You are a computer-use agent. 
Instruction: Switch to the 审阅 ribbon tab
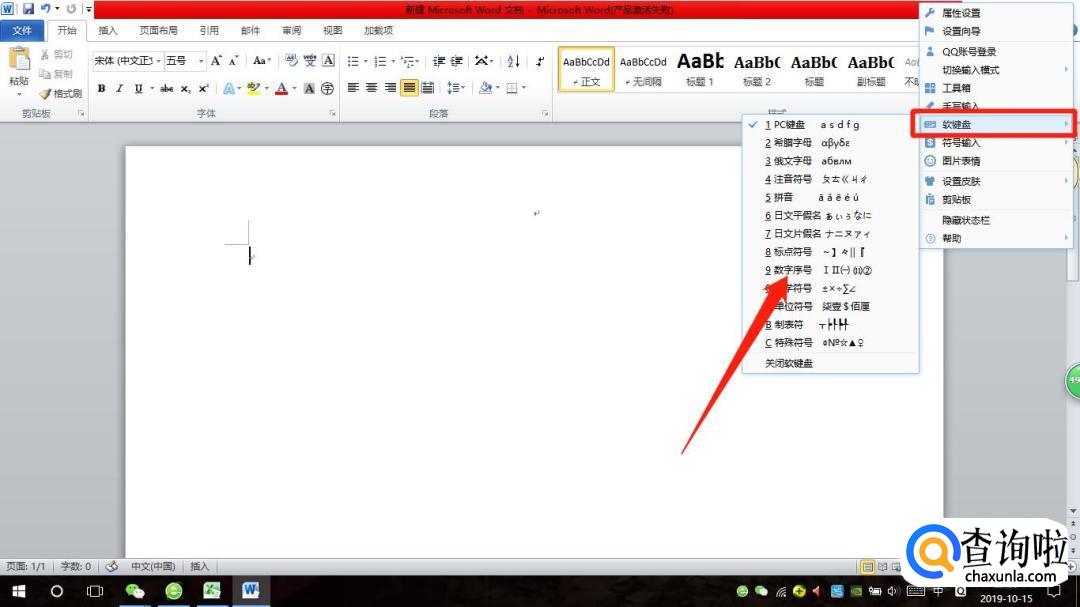point(291,30)
